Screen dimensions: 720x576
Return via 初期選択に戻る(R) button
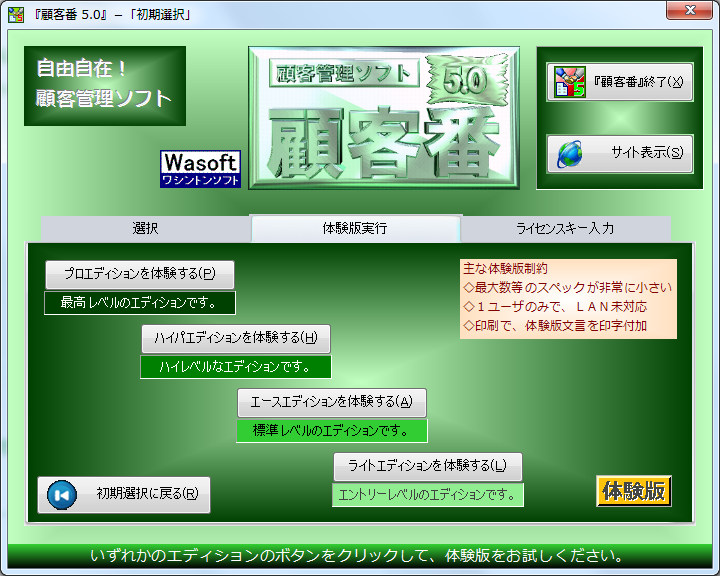pyautogui.click(x=124, y=495)
